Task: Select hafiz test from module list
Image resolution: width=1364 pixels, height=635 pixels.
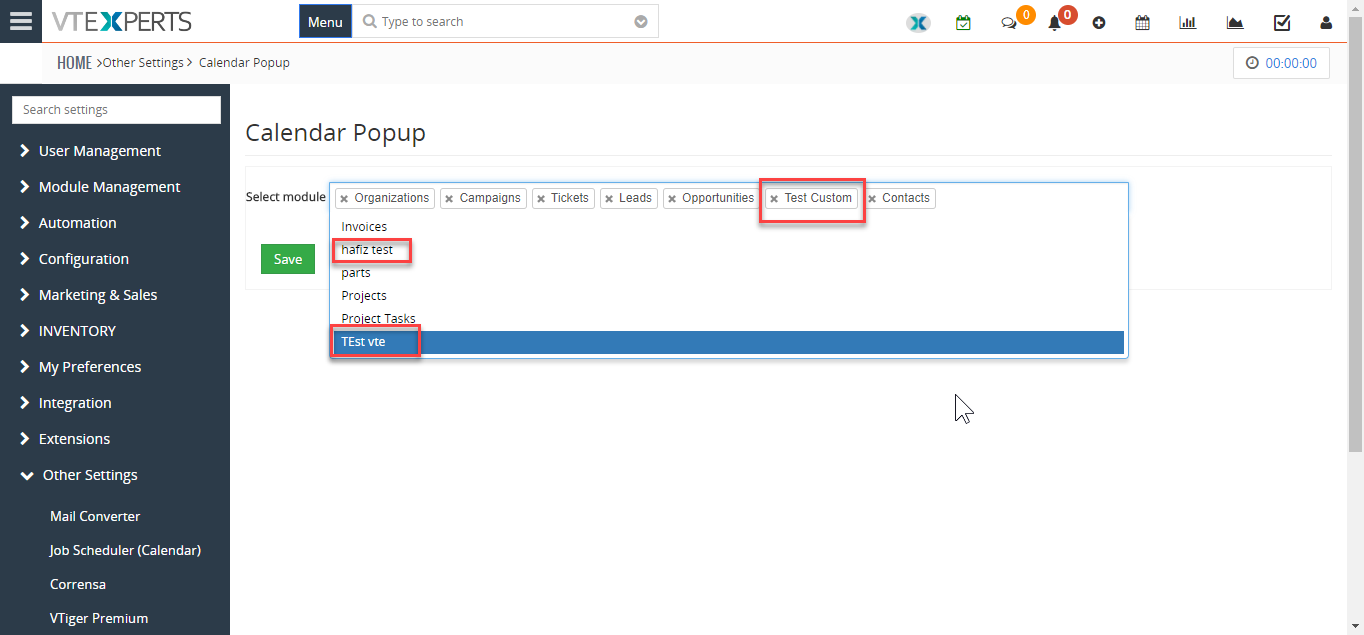Action: [727, 250]
